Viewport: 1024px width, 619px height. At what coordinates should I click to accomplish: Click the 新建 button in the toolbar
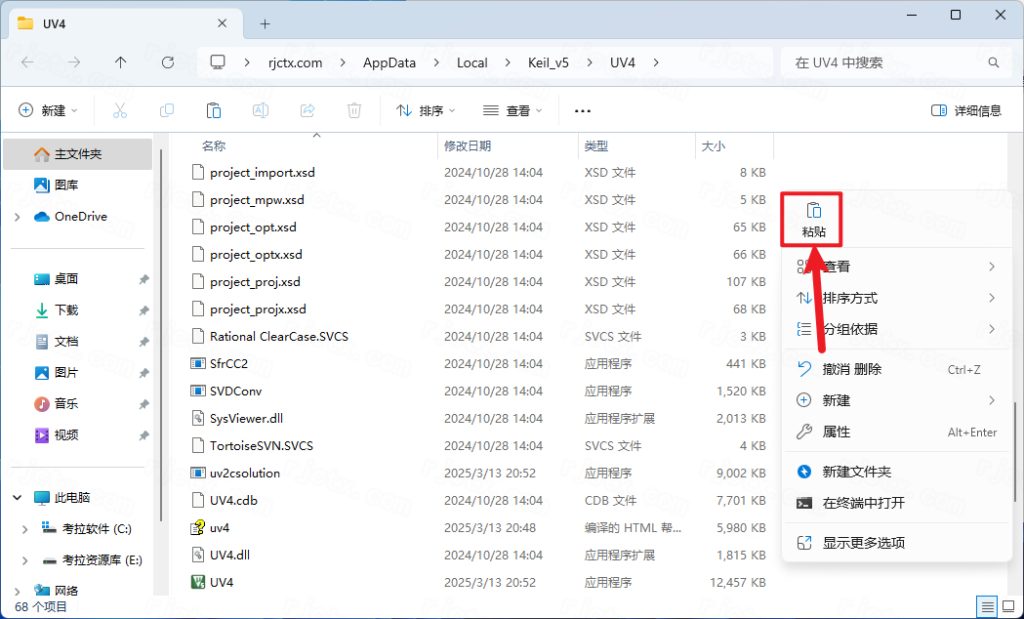point(39,110)
